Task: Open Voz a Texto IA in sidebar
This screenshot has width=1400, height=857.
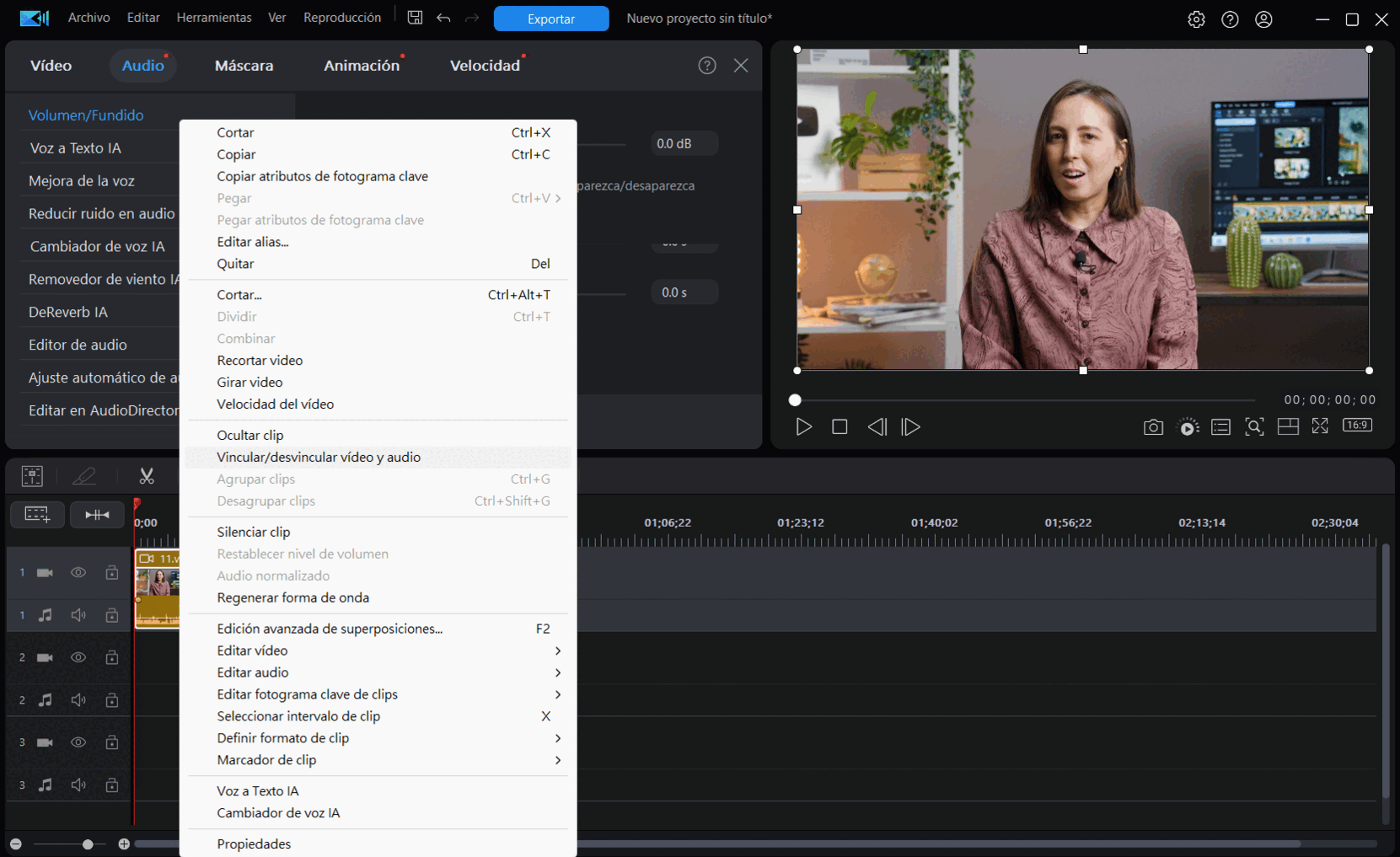Action: click(76, 147)
